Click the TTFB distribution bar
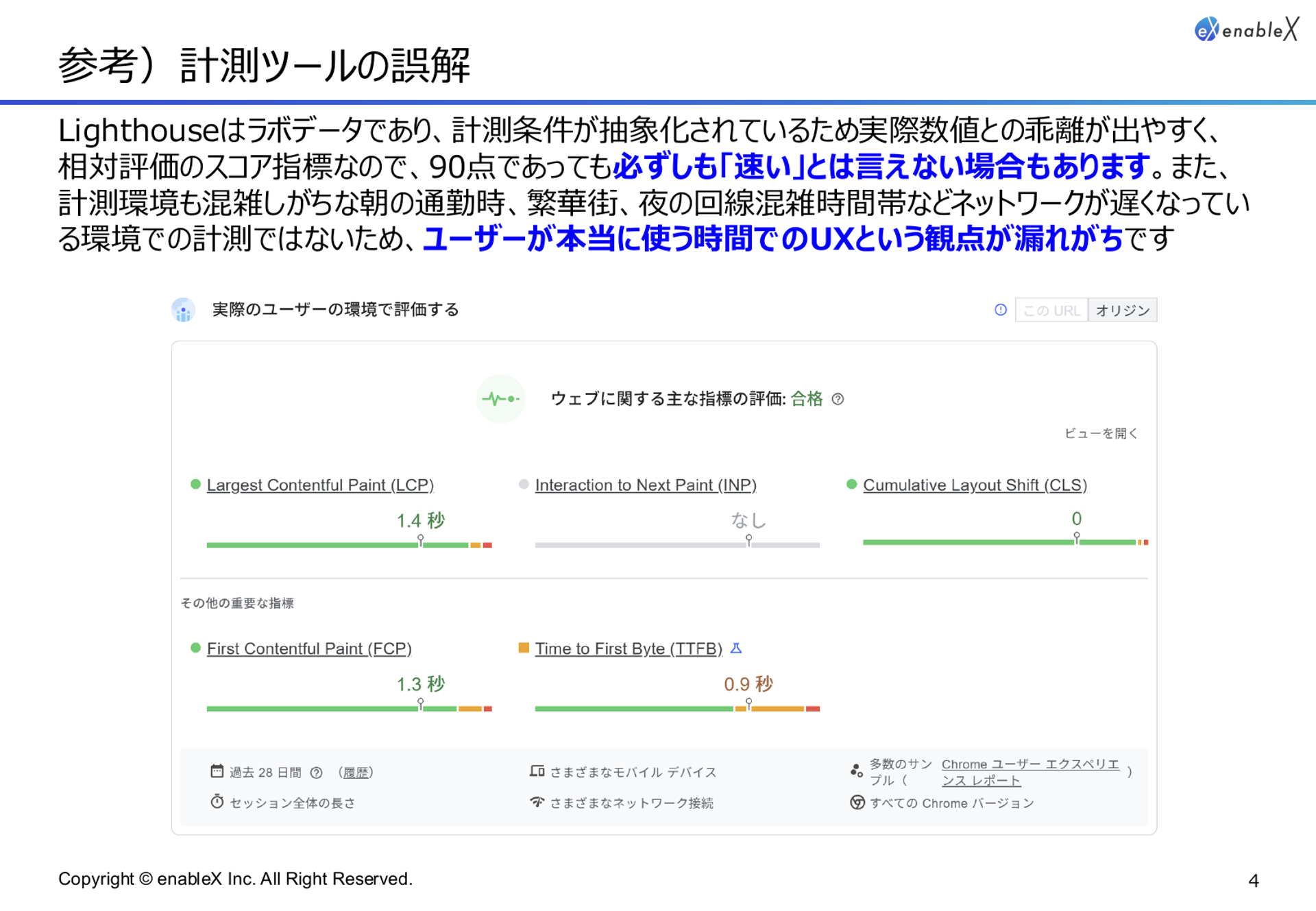Viewport: 1316px width, 911px height. click(677, 708)
